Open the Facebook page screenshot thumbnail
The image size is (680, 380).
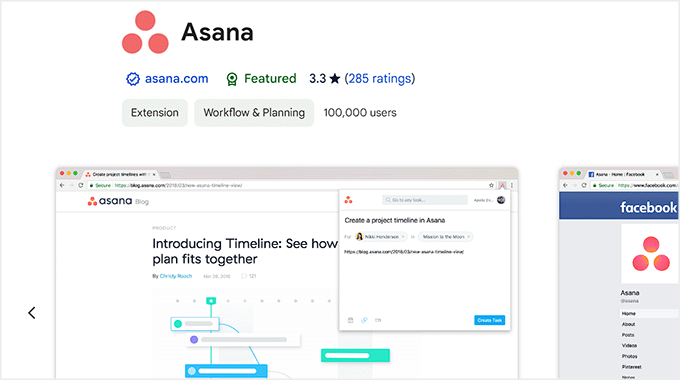[619, 273]
